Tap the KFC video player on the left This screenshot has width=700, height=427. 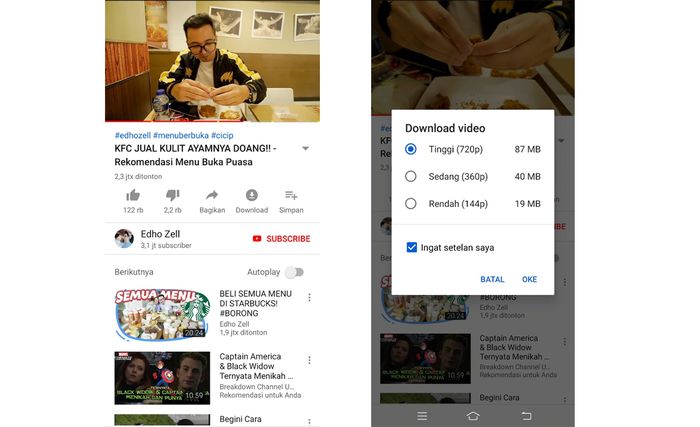coord(212,60)
